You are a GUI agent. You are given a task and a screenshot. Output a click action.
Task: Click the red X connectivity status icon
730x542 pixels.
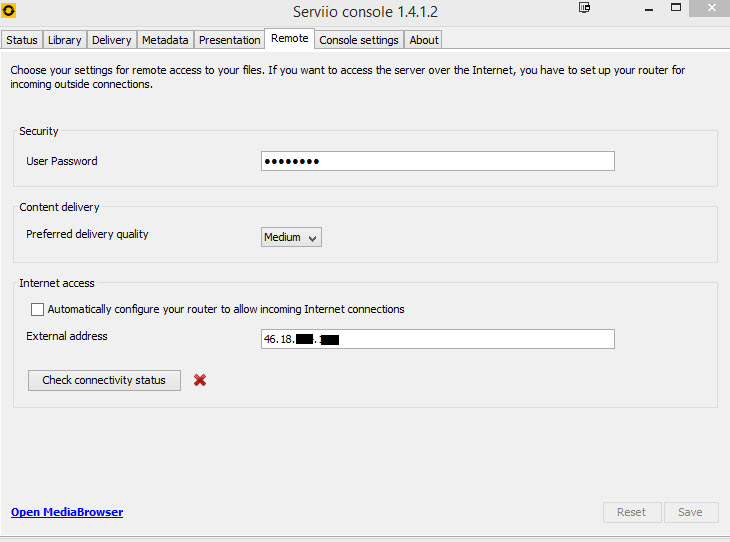[x=200, y=380]
